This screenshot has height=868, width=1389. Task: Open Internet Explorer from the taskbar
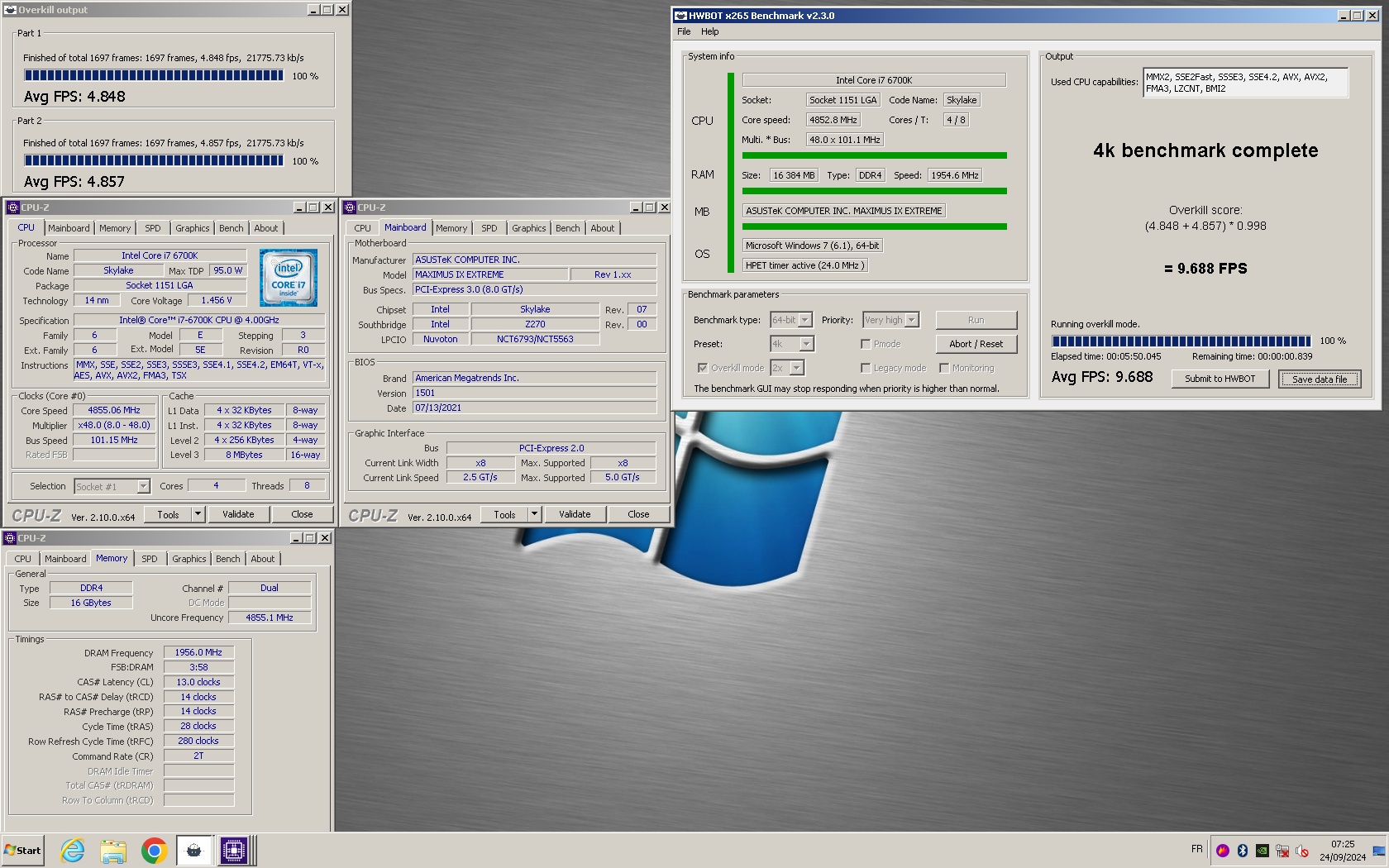click(73, 850)
